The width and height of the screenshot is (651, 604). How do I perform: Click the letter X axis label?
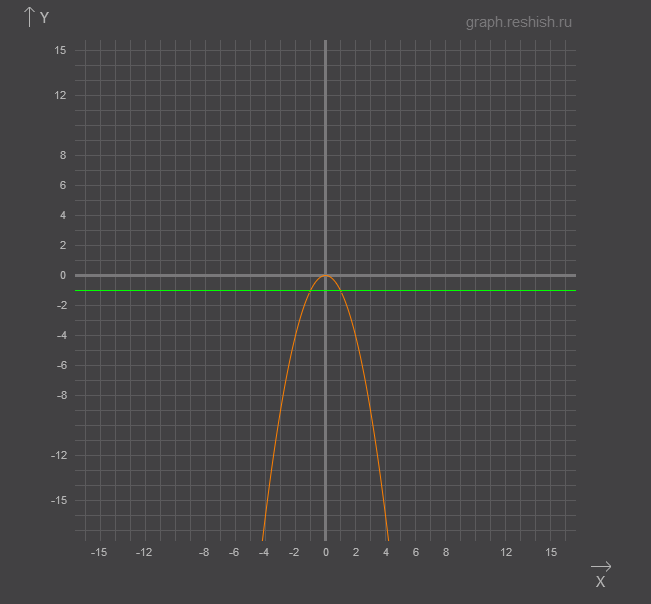[x=600, y=582]
